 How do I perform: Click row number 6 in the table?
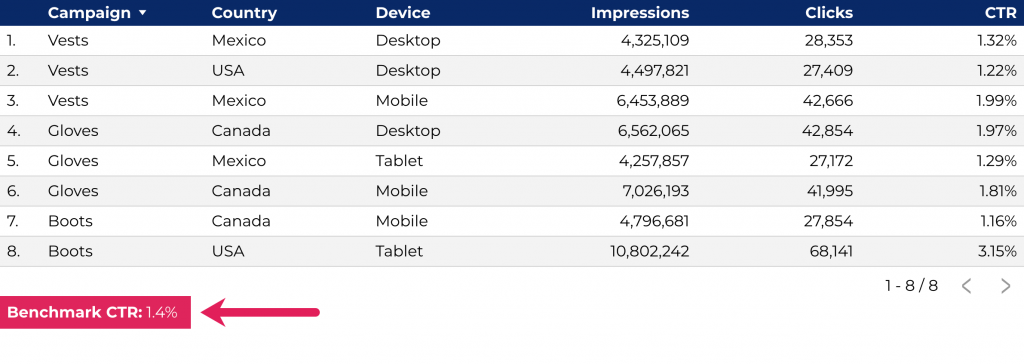click(x=14, y=191)
